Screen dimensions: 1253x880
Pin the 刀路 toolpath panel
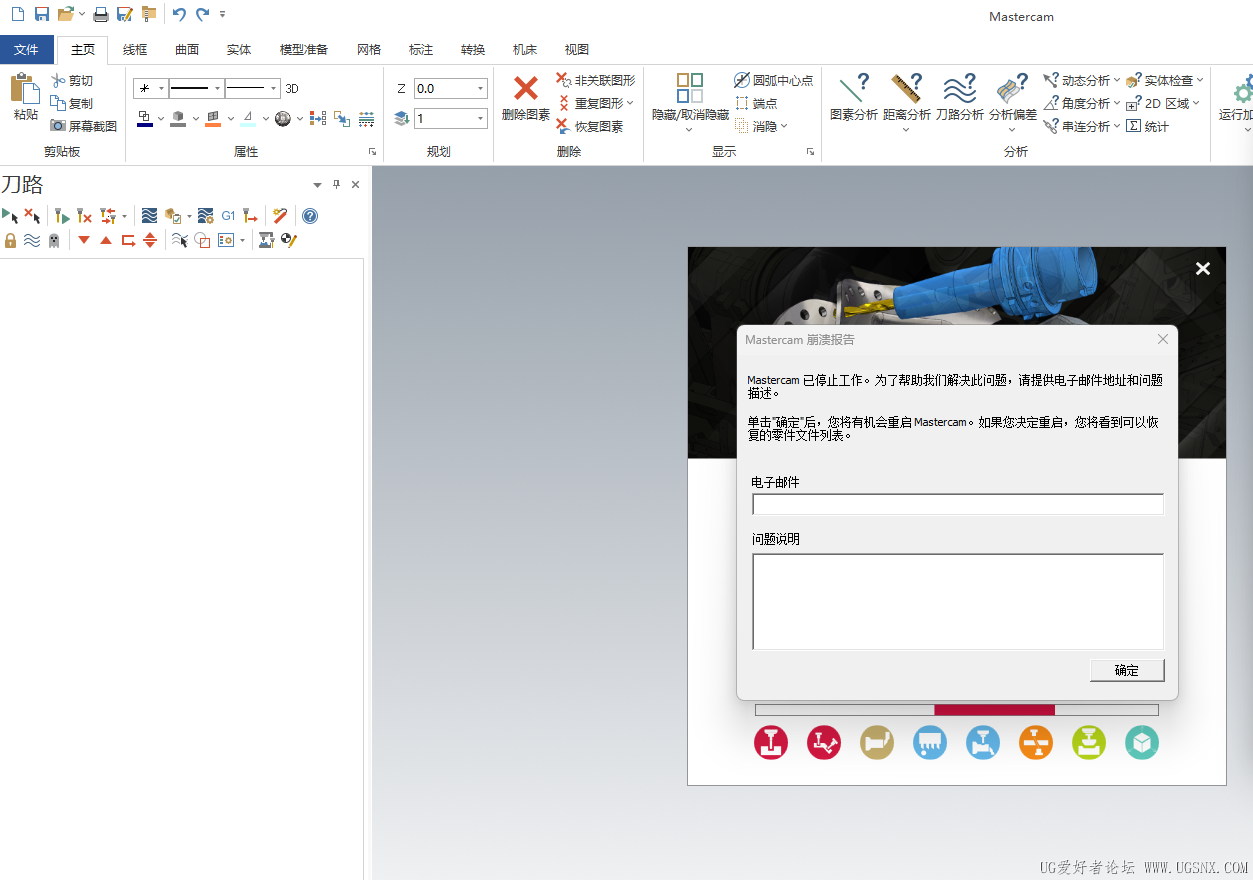pyautogui.click(x=335, y=184)
